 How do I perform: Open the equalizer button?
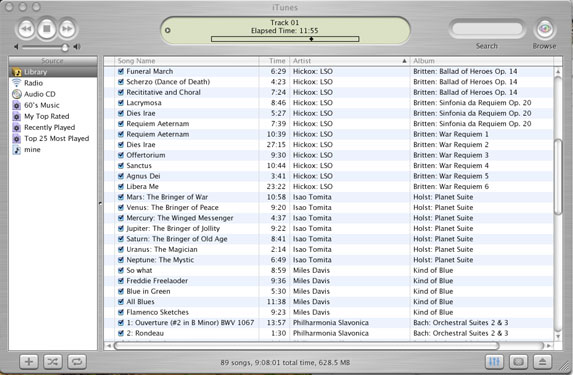coord(494,362)
